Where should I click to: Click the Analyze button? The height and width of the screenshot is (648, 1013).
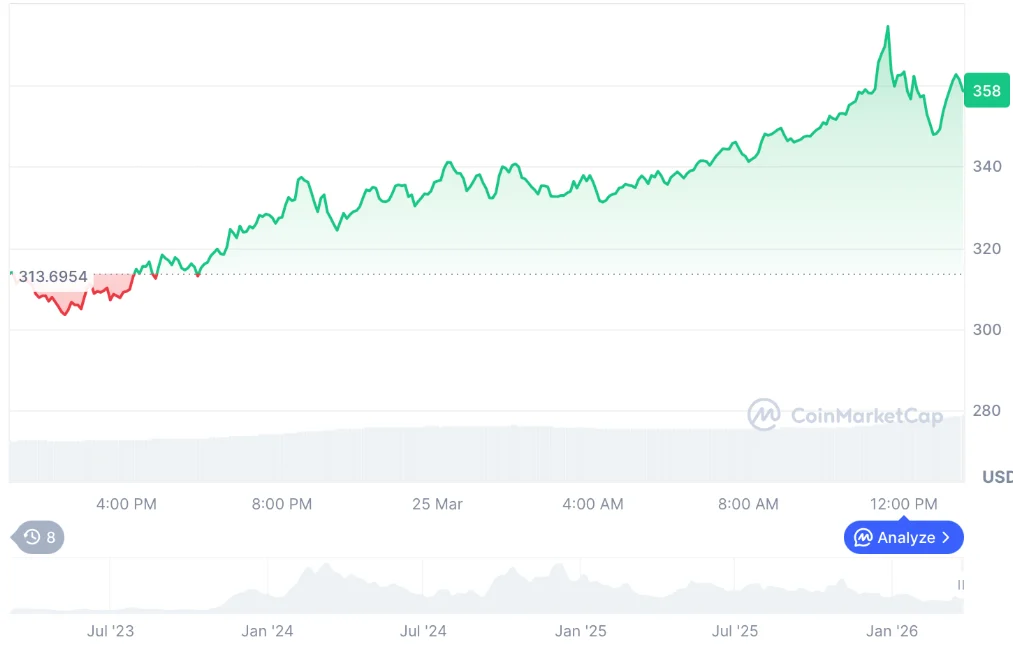pos(903,537)
